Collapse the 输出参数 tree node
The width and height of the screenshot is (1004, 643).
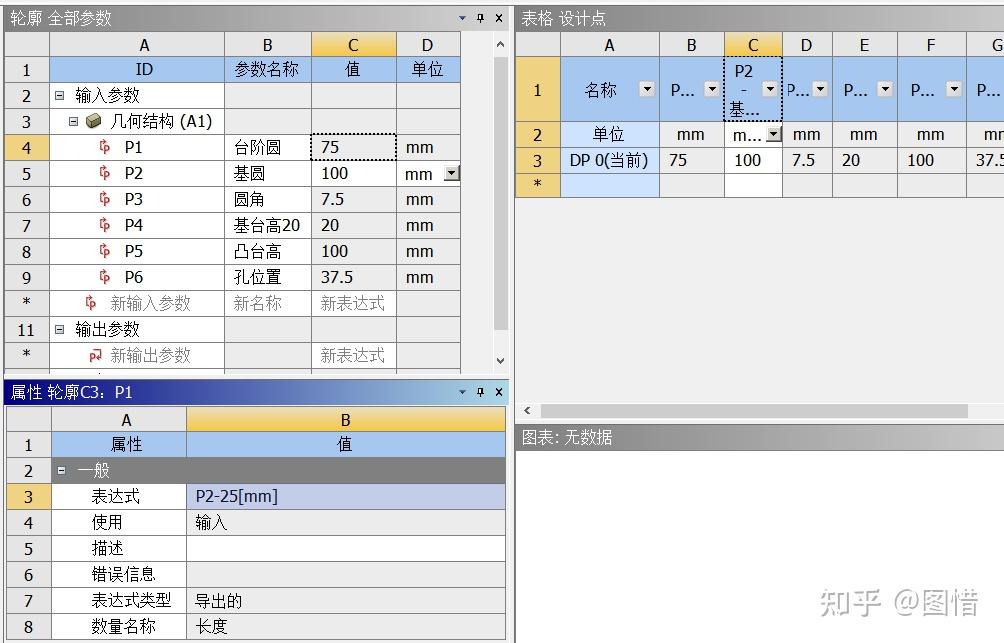coord(62,329)
